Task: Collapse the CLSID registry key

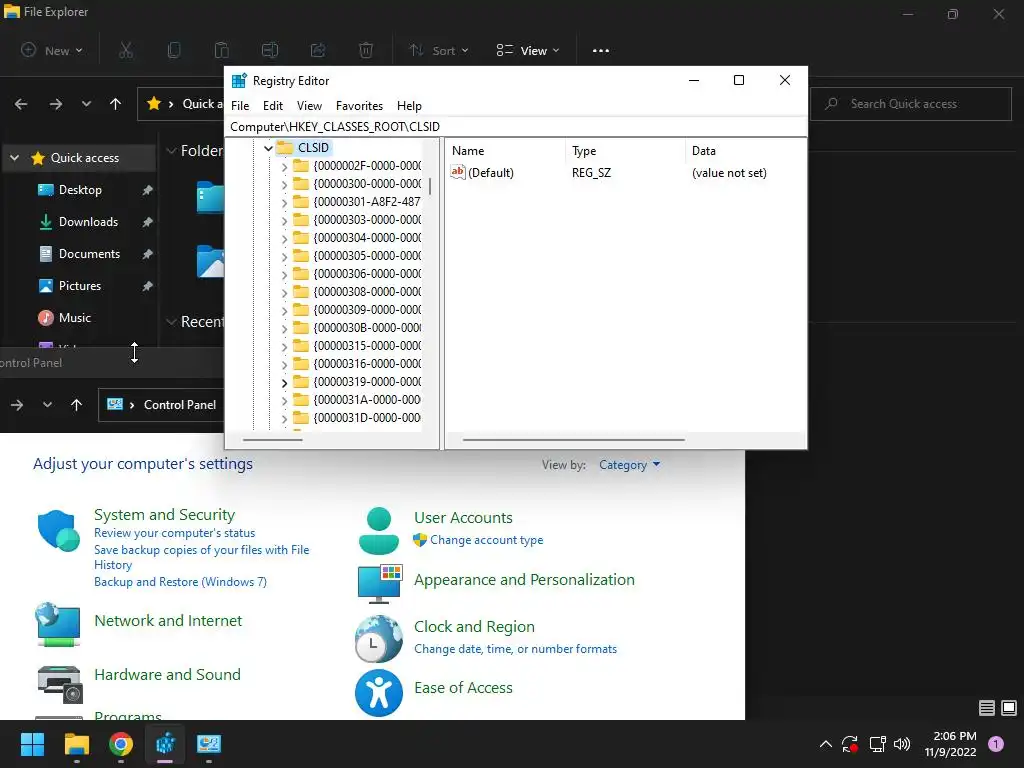Action: (268, 148)
